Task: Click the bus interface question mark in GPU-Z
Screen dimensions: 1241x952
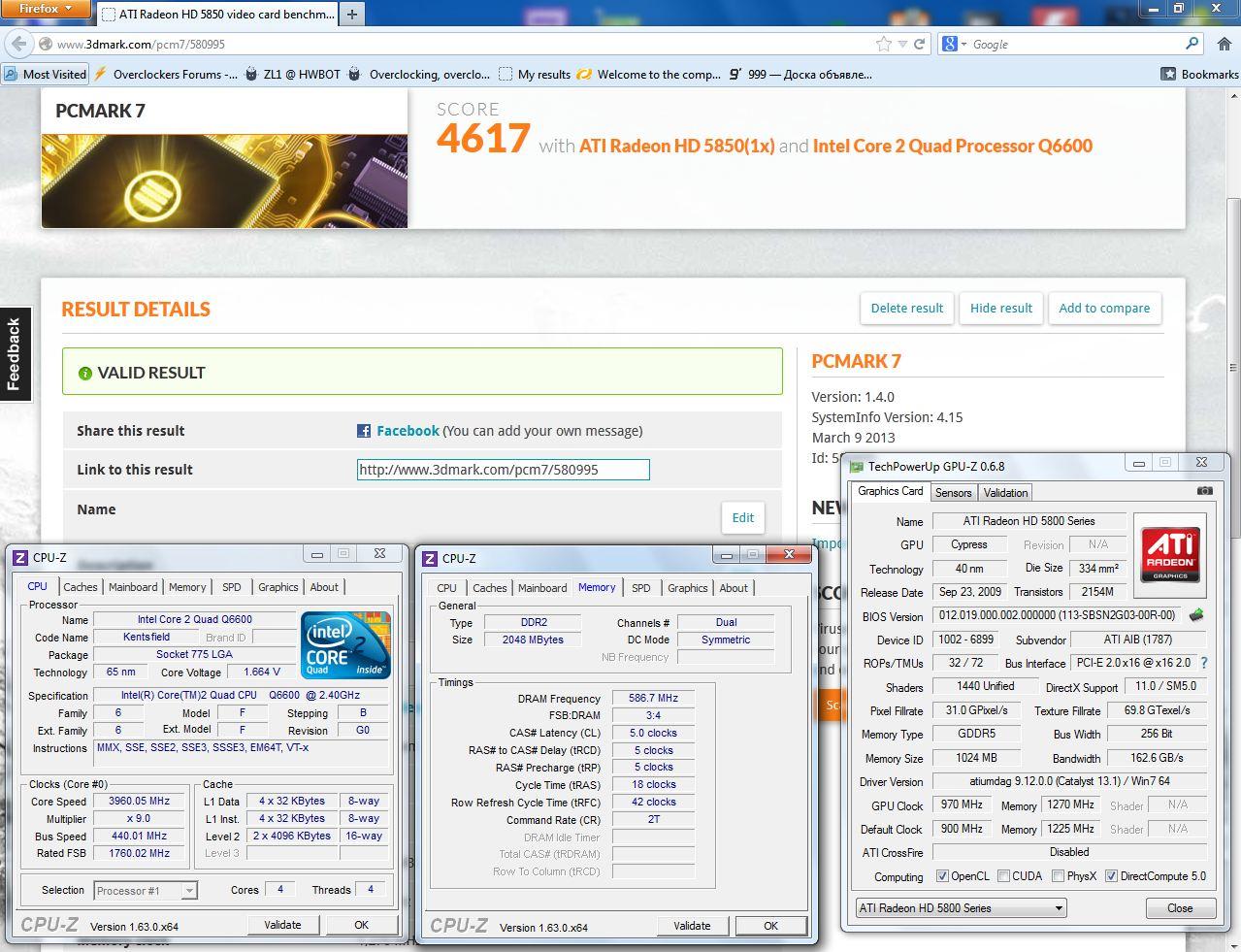Action: click(1204, 663)
